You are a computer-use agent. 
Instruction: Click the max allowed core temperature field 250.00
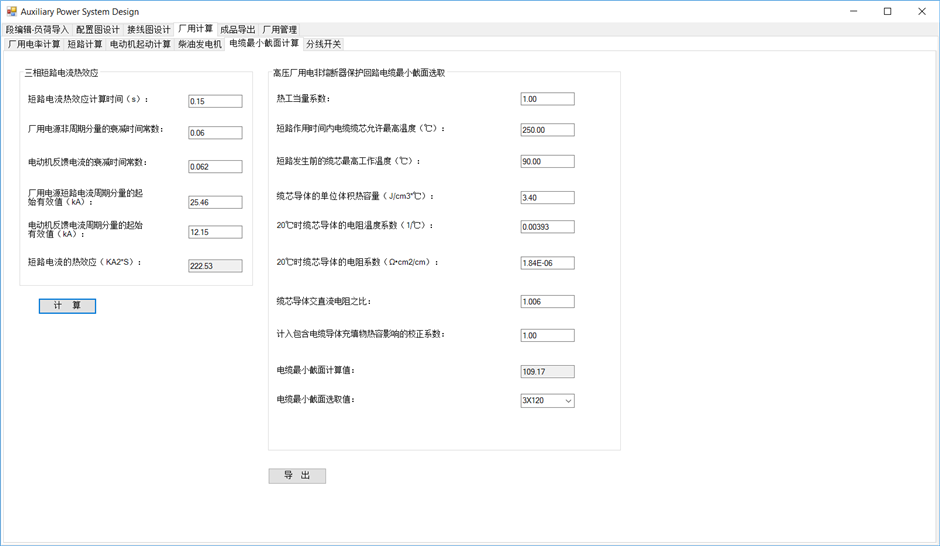pyautogui.click(x=547, y=129)
